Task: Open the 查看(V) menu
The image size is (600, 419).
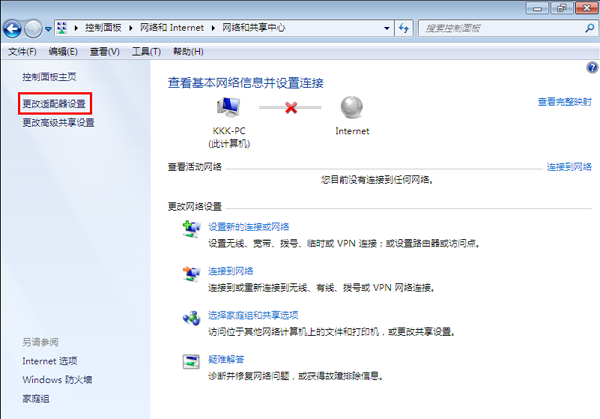Action: (x=104, y=51)
